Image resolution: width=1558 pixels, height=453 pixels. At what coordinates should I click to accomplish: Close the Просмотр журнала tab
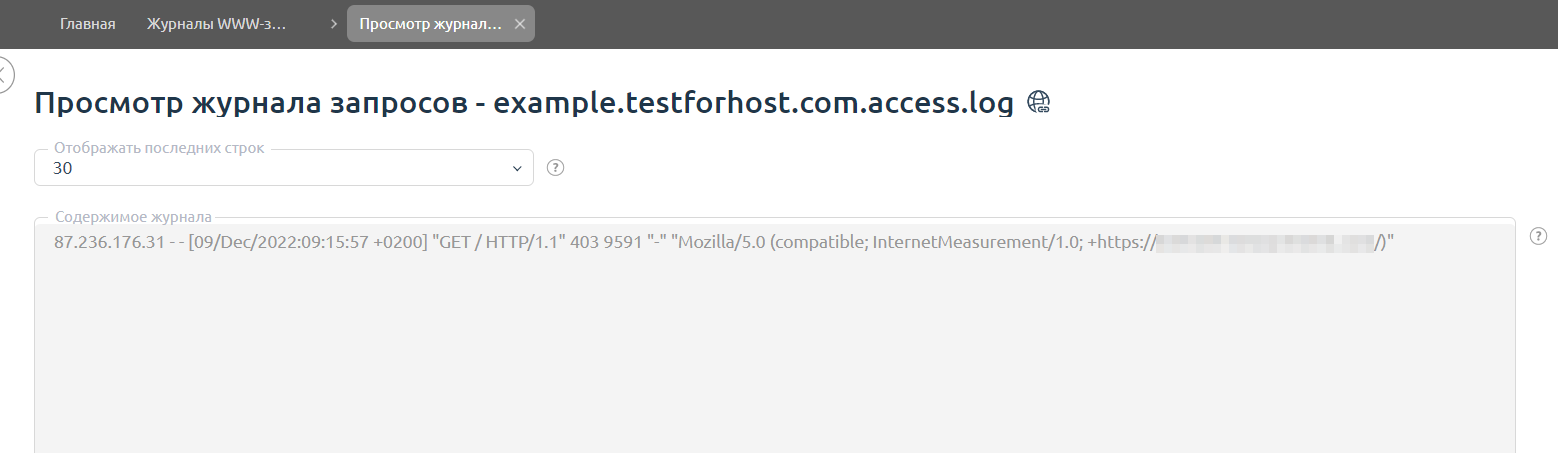[x=520, y=24]
